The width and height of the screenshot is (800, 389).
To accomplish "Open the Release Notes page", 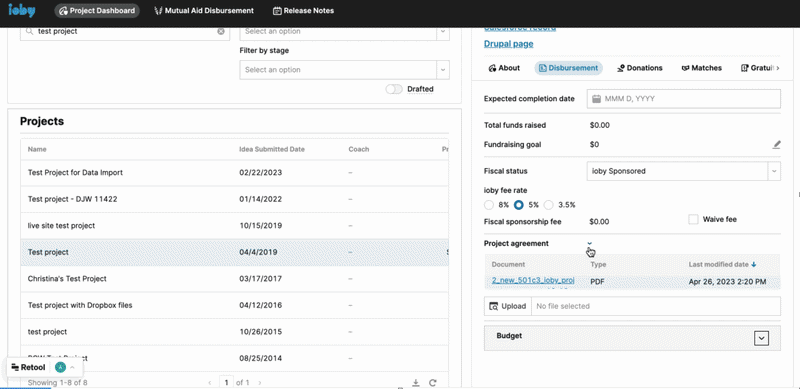I will [304, 11].
